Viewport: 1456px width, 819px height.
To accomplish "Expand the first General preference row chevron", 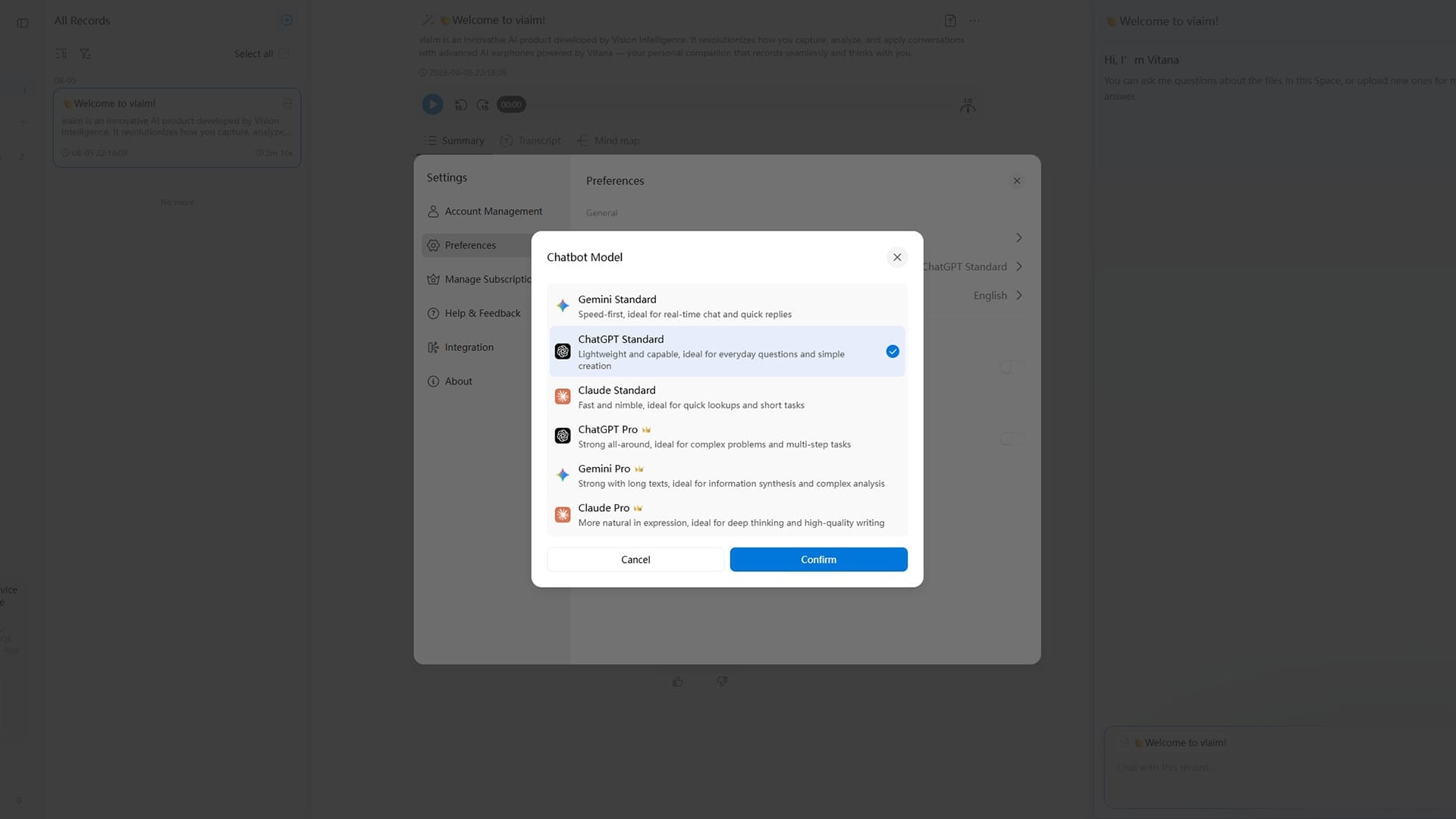I will tap(1018, 238).
